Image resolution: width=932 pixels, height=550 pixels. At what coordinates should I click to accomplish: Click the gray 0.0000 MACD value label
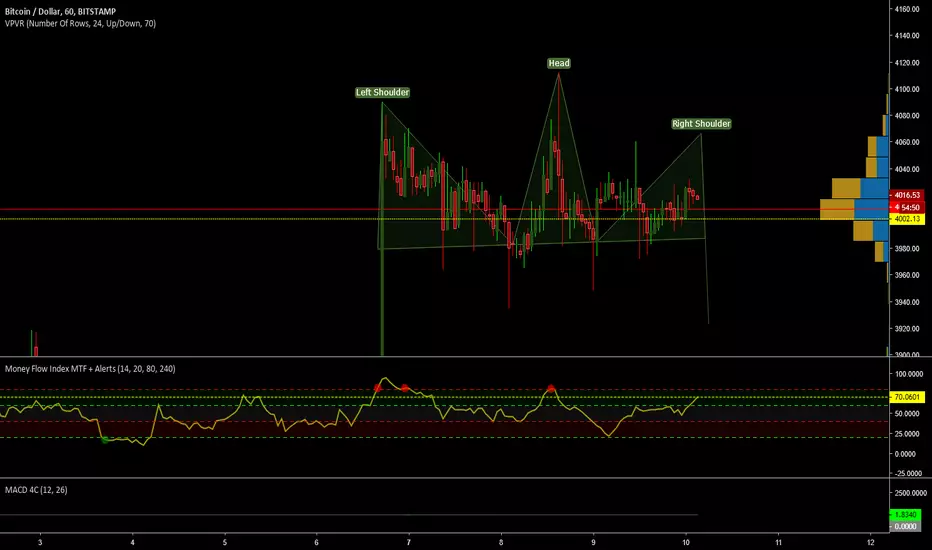[905, 526]
